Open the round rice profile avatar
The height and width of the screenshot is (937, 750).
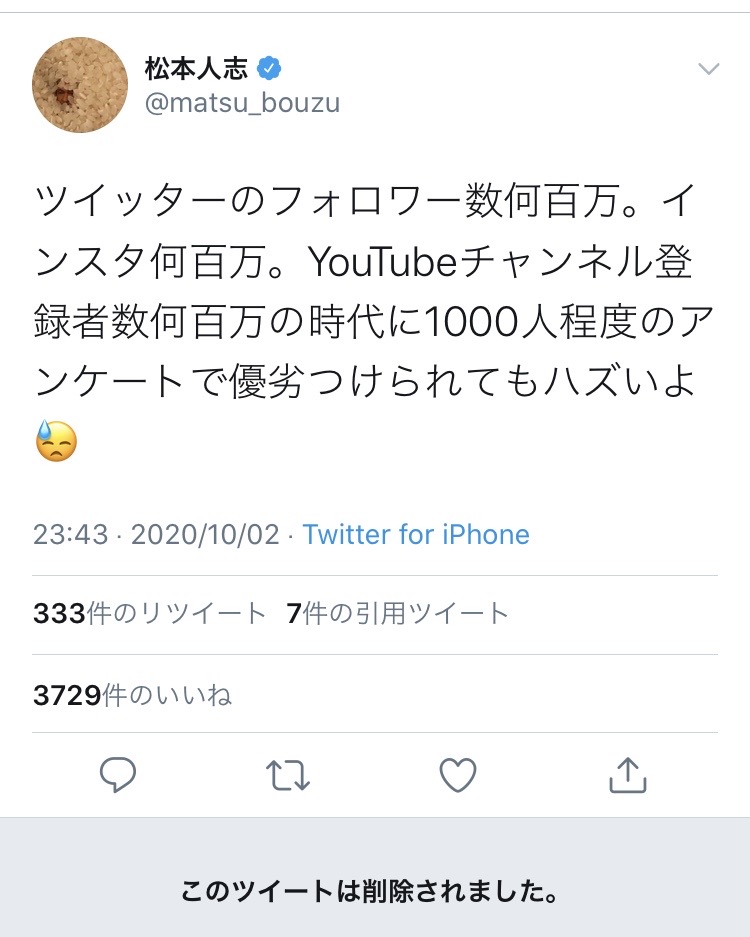tap(80, 85)
